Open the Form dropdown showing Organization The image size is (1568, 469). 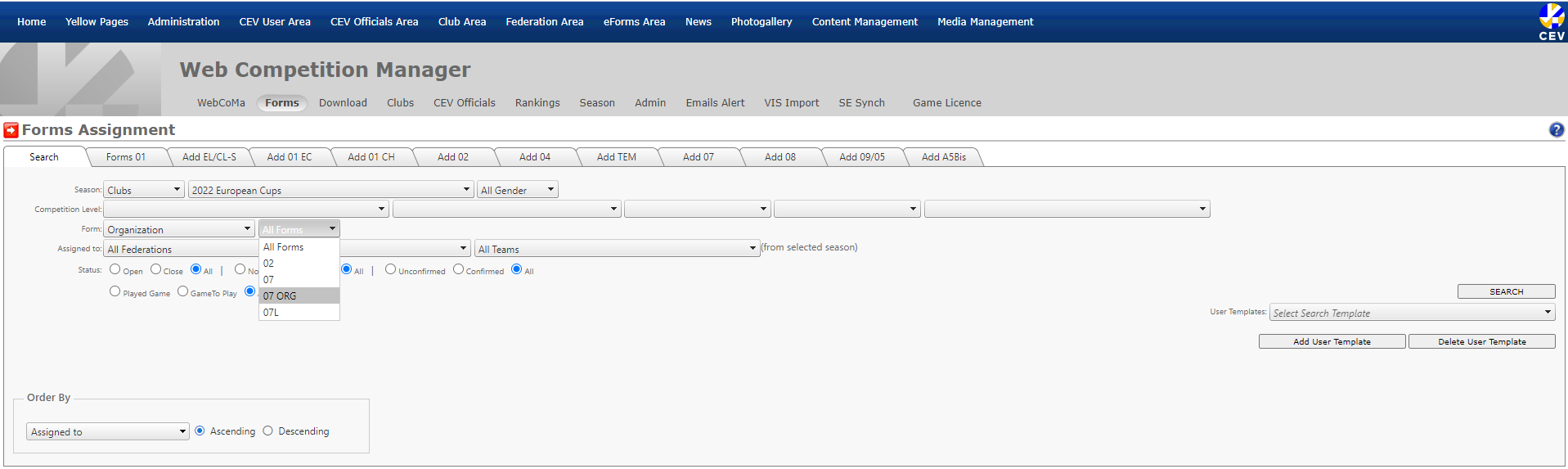click(179, 229)
